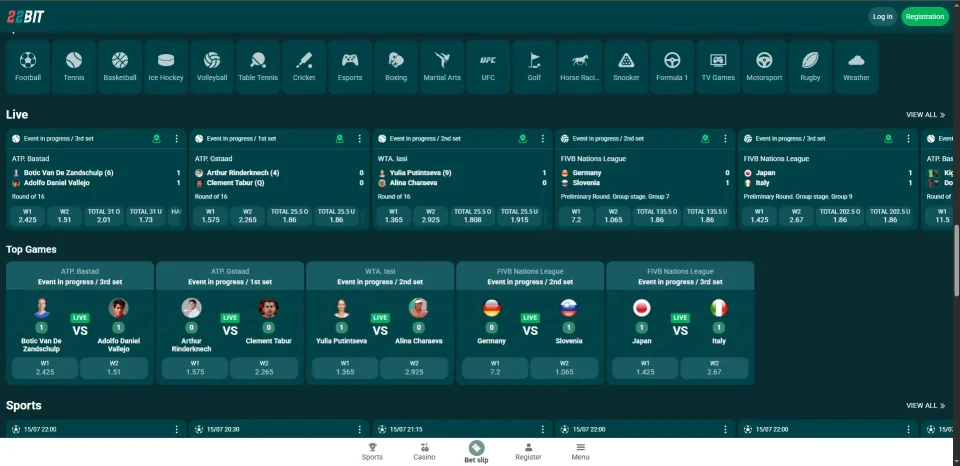Open the Formula 1 category
This screenshot has width=960, height=466.
(x=672, y=67)
